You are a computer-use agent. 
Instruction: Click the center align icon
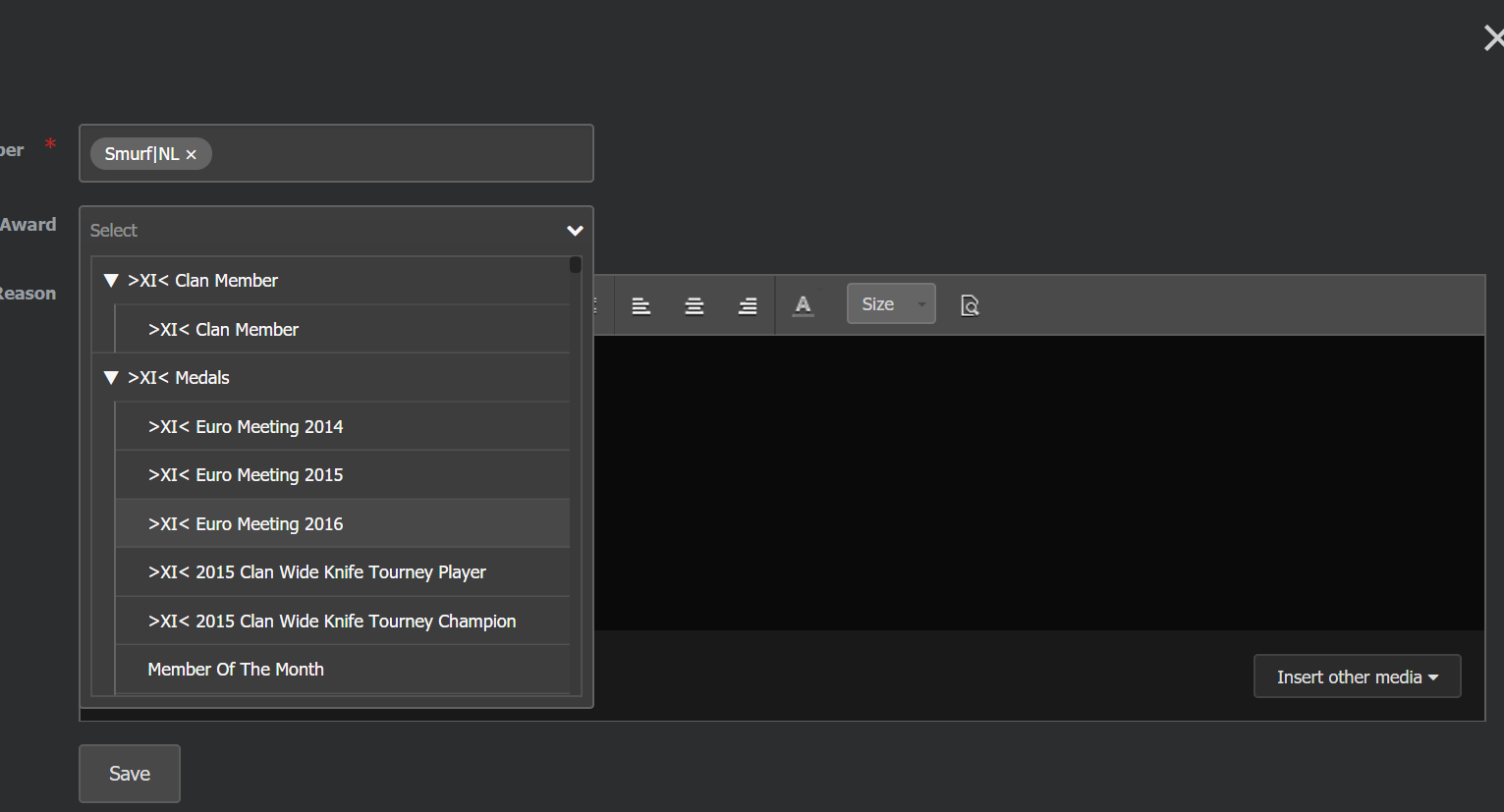695,305
